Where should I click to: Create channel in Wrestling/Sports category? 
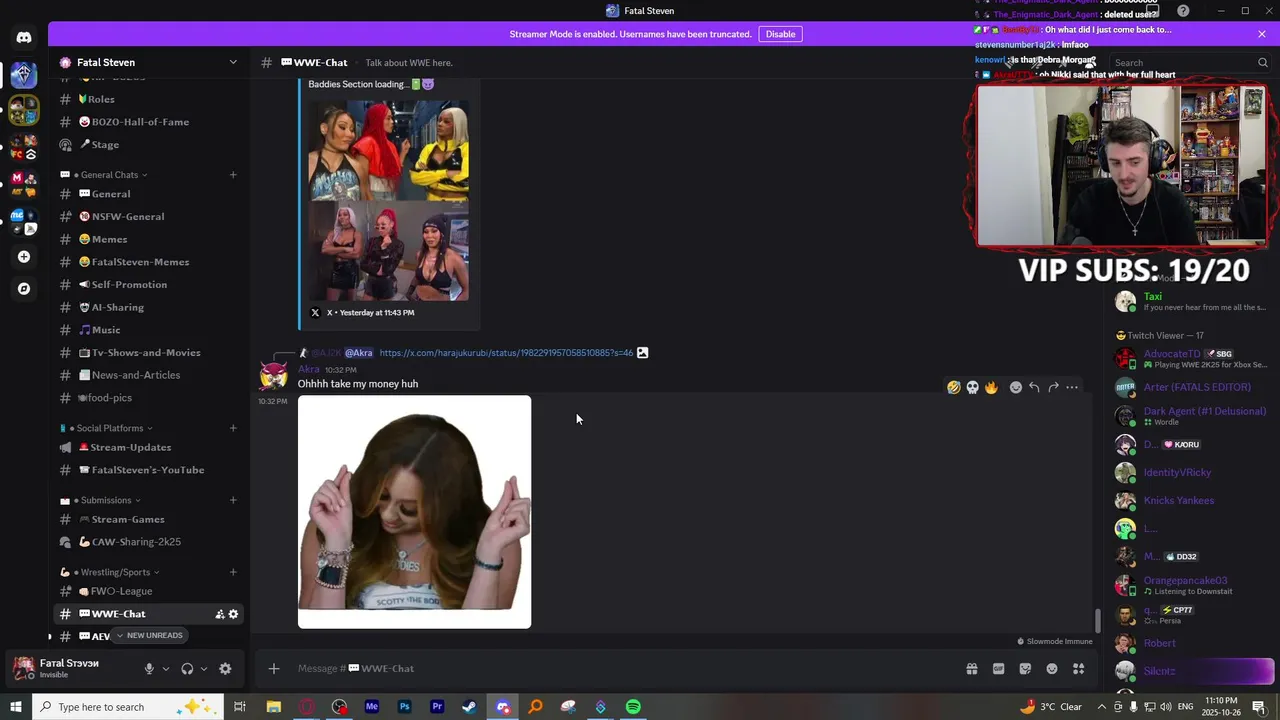click(x=233, y=572)
